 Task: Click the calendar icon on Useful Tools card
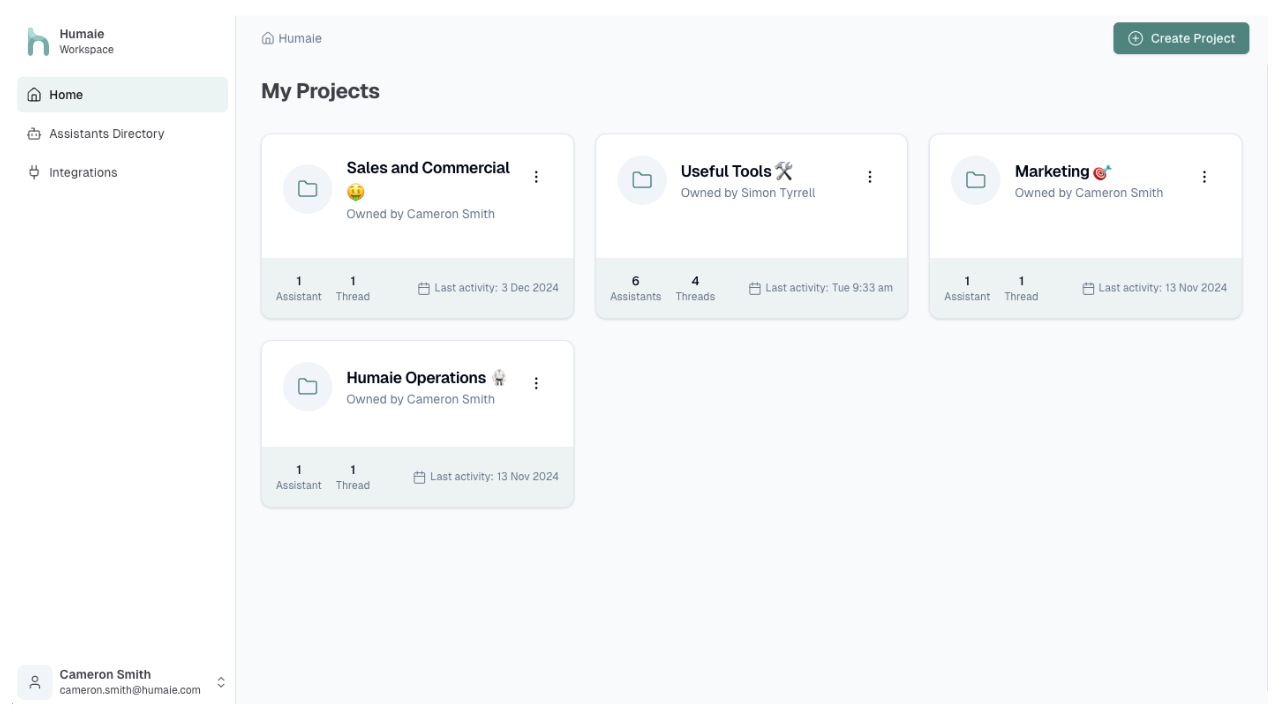click(755, 288)
